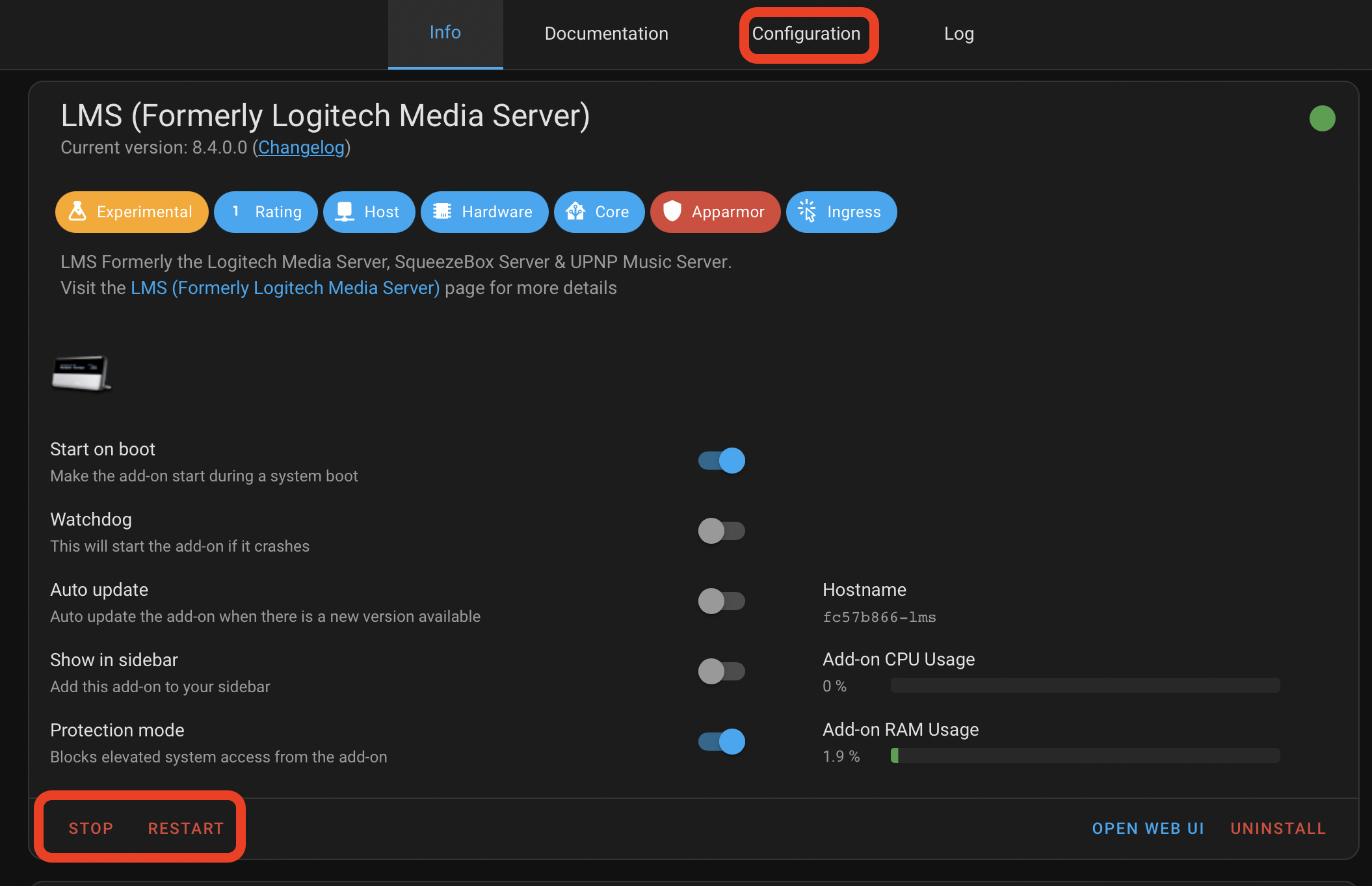Follow the LMS (Formerly Logitech Media Server) link
The height and width of the screenshot is (886, 1372).
click(x=285, y=288)
